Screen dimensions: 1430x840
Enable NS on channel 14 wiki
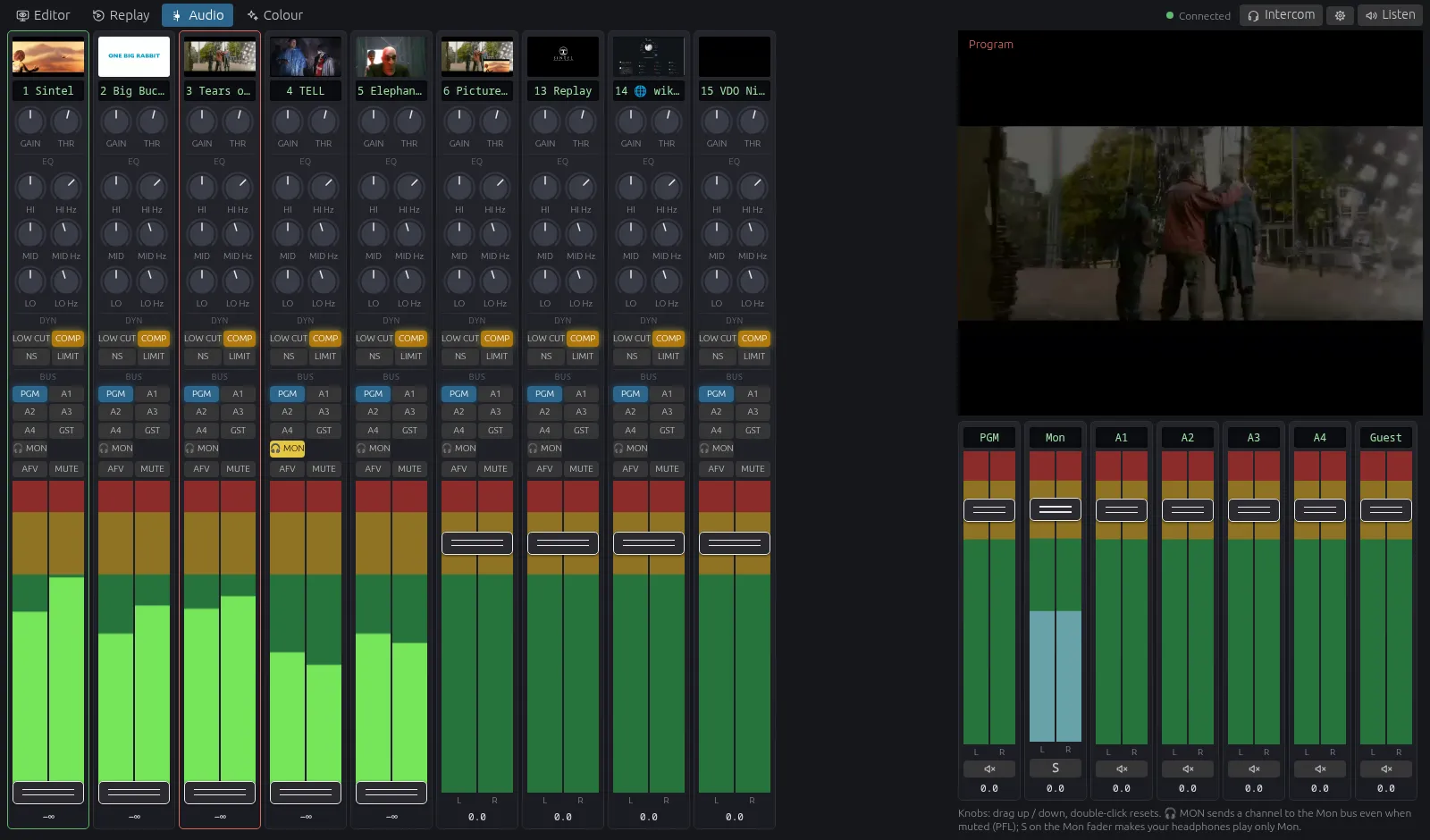pos(632,357)
